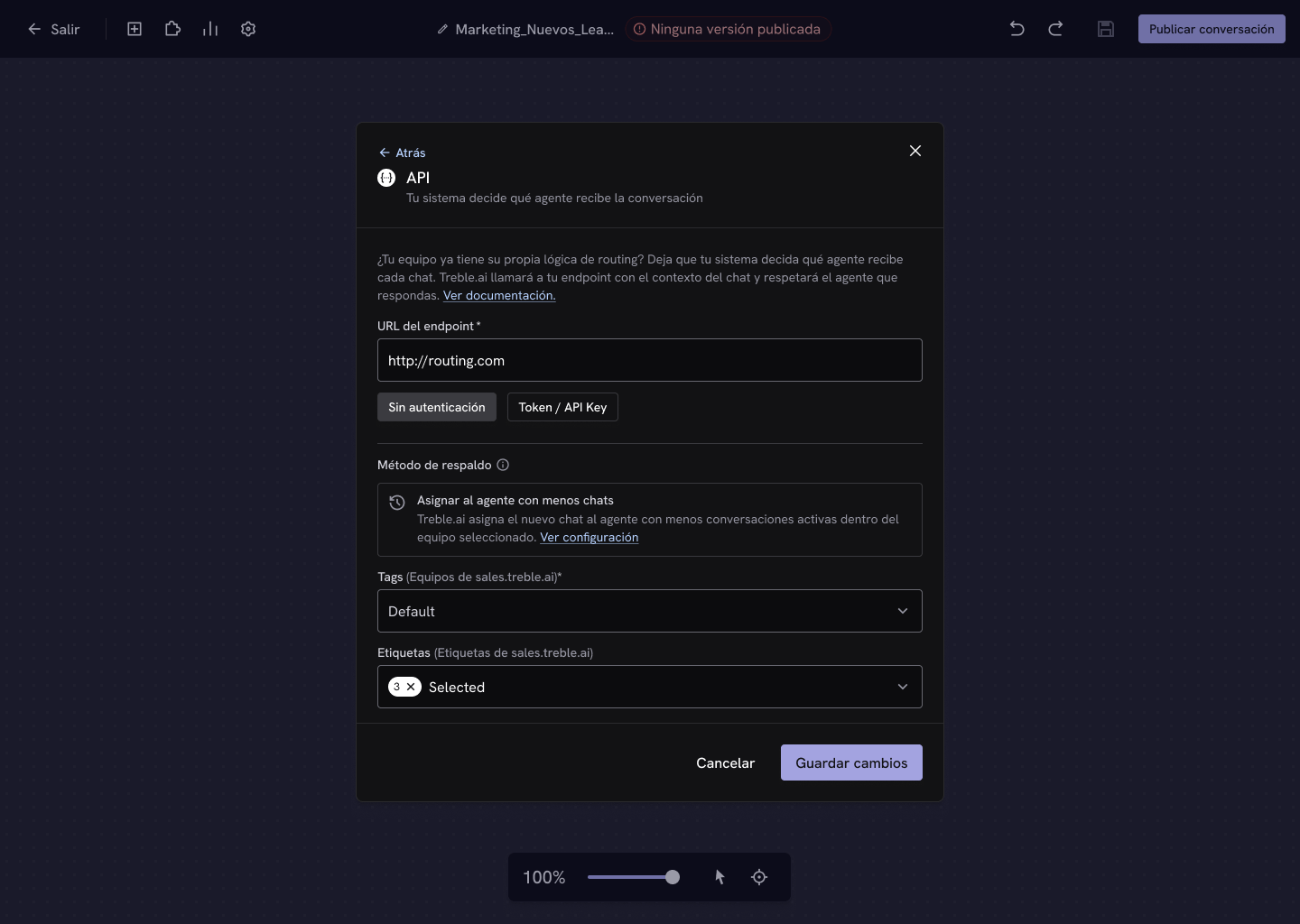Screen dimensions: 1300x924
Task: Select Sin autenticación option
Action: [437, 407]
